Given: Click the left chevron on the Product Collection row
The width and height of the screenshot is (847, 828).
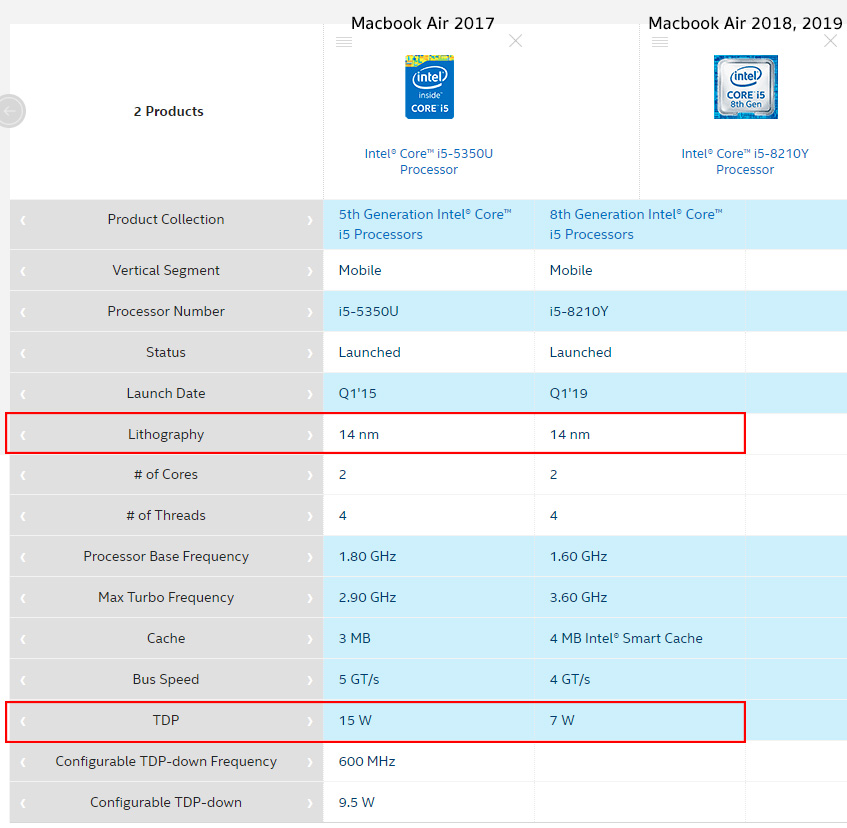Looking at the screenshot, I should (x=23, y=220).
